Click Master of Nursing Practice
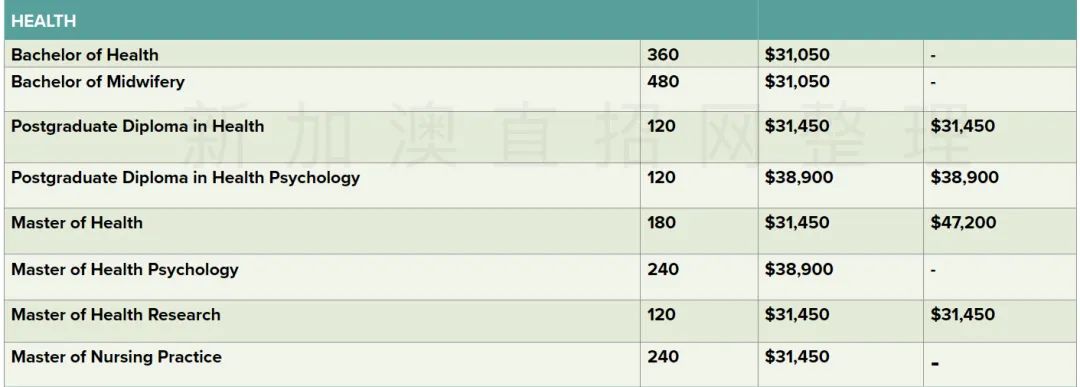Screen dimensions: 1080x387 pos(116,357)
